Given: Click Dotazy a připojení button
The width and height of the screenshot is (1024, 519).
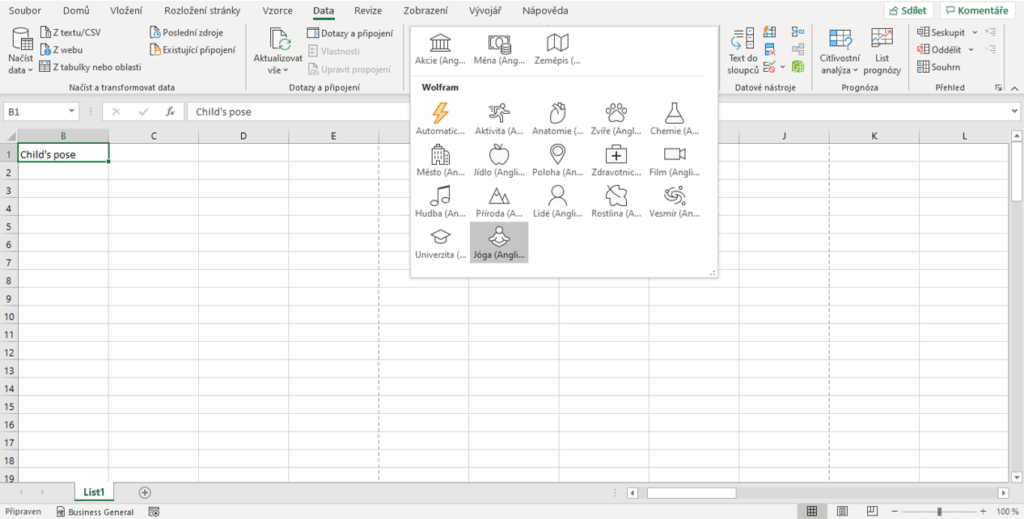Looking at the screenshot, I should pyautogui.click(x=349, y=33).
